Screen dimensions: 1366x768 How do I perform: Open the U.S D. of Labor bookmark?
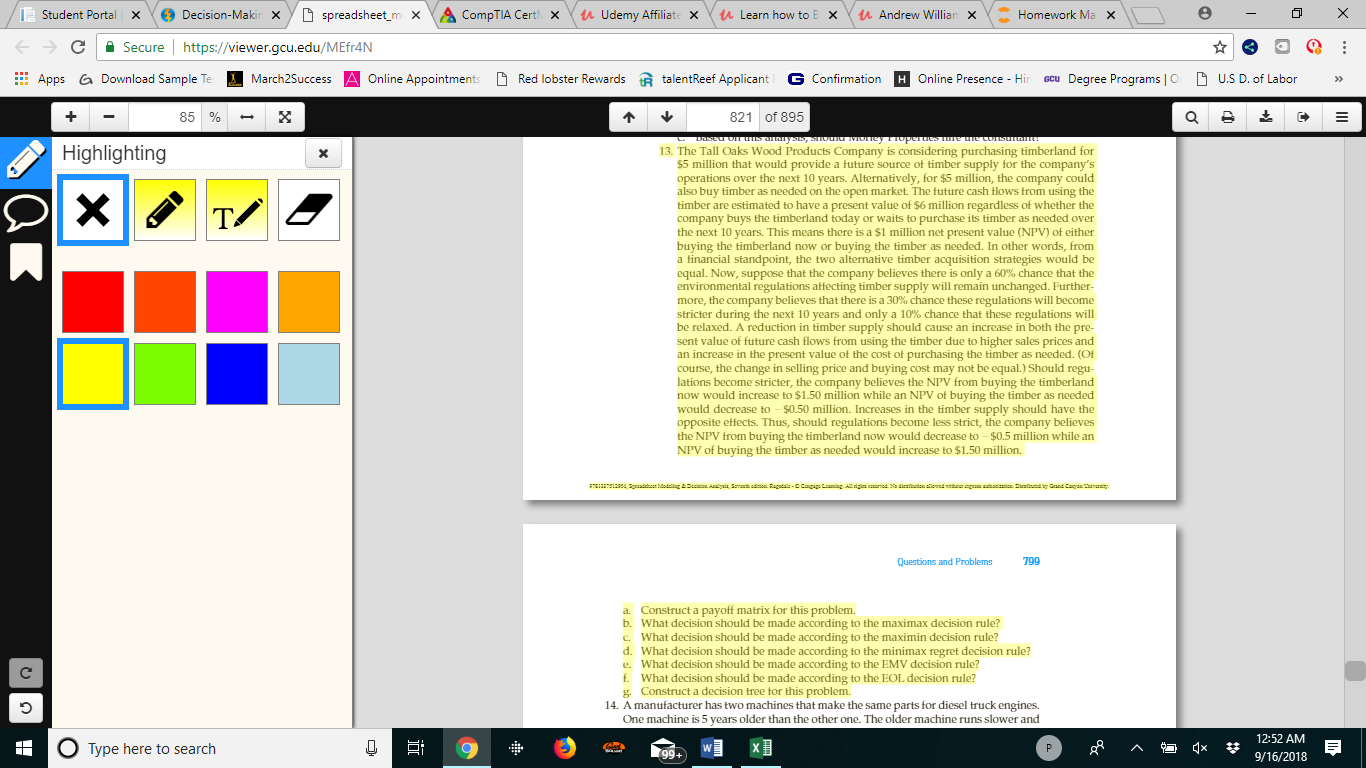coord(1246,79)
